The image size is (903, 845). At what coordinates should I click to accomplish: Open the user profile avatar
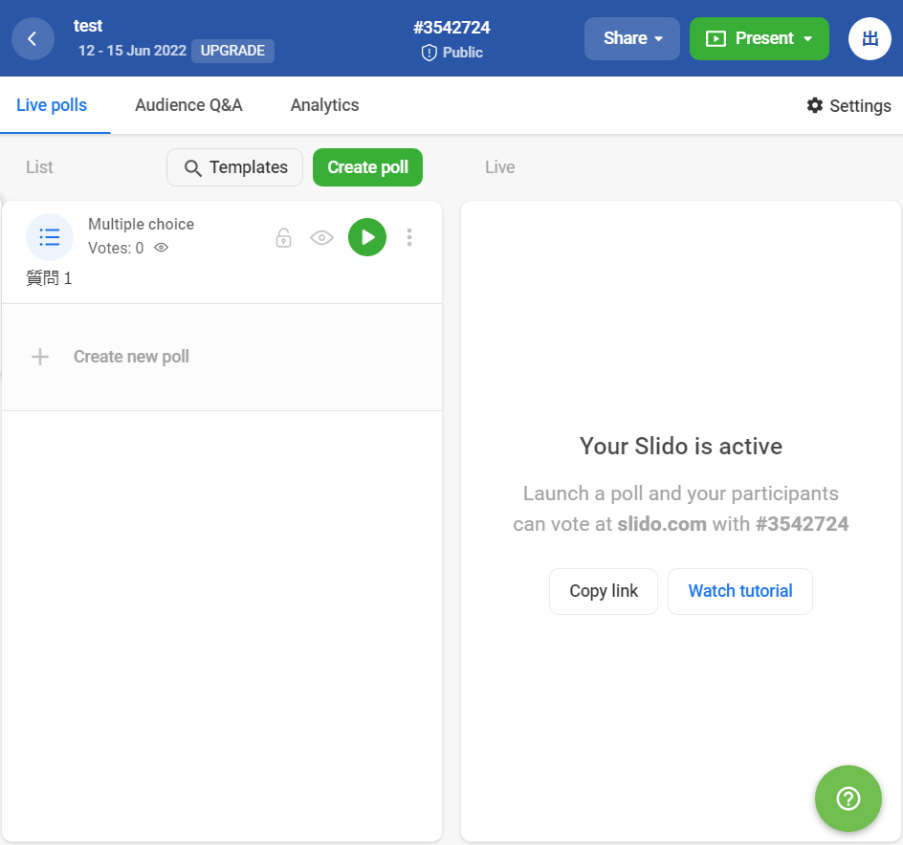click(x=869, y=39)
